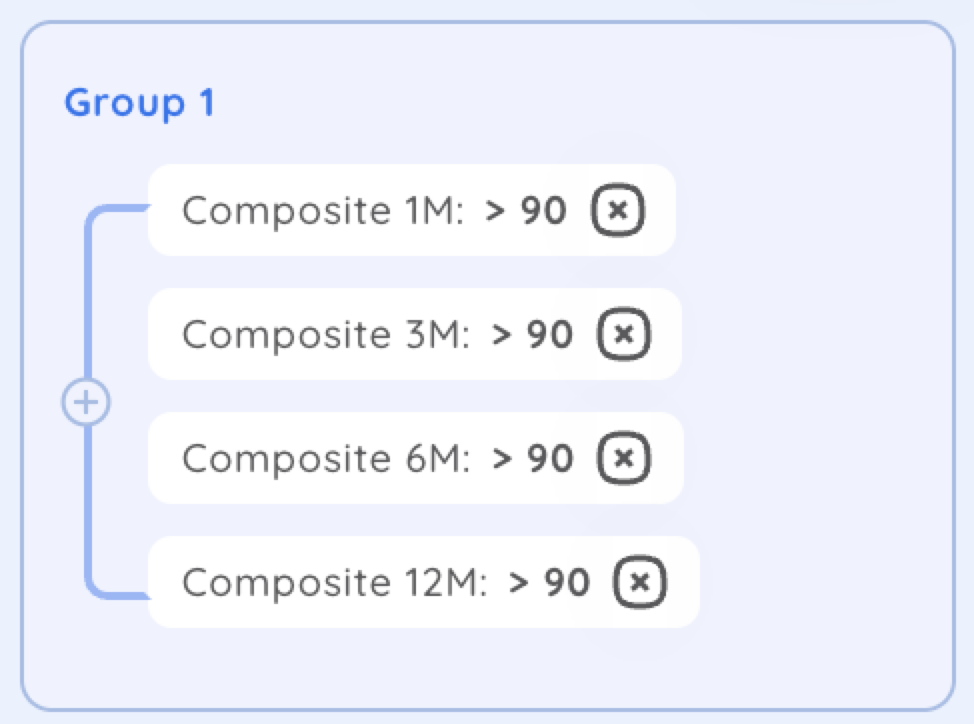Edit the 90 value on Composite 6M

550,459
